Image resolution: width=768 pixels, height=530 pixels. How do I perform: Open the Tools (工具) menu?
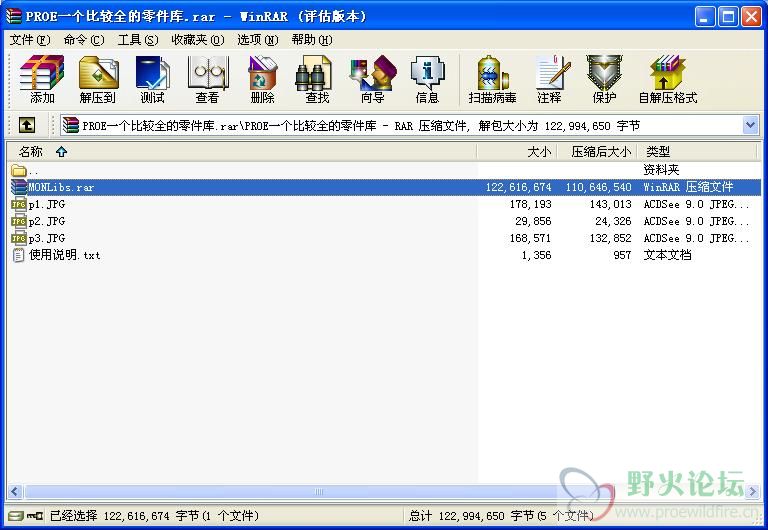138,40
